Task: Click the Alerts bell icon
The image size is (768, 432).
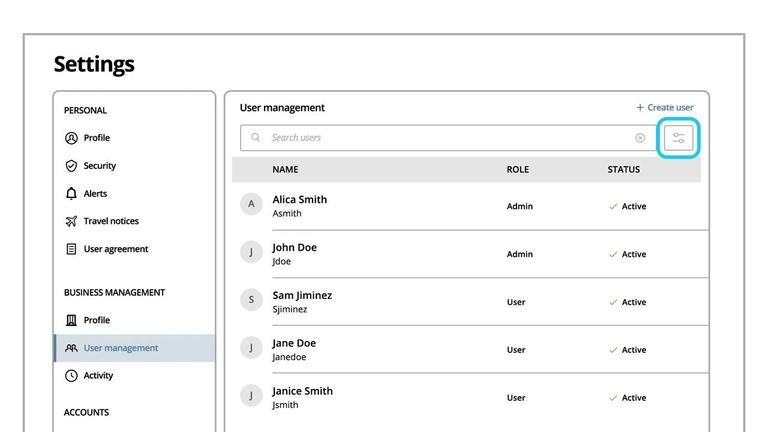Action: [71, 193]
